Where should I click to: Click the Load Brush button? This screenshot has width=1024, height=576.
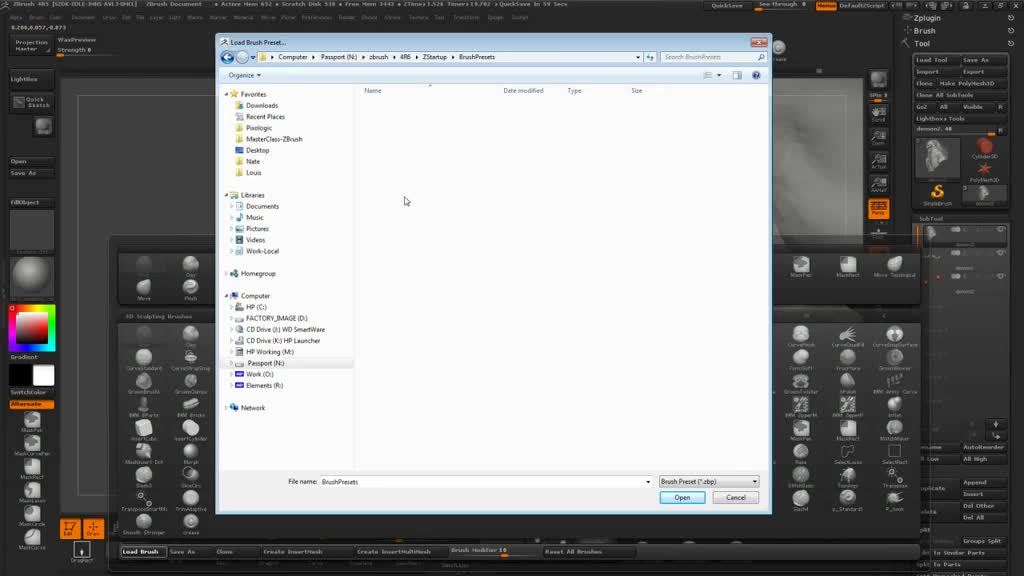142,552
